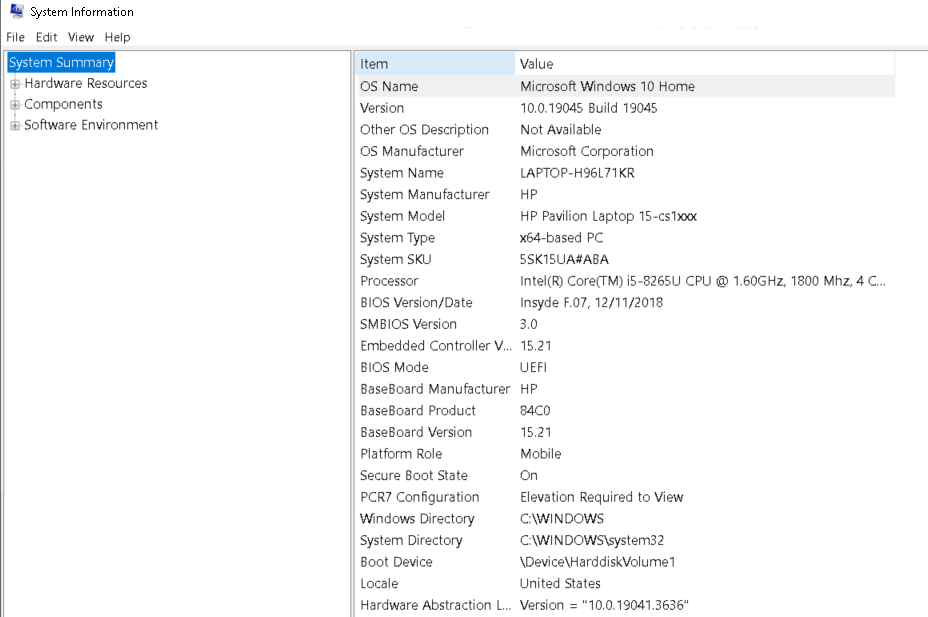Select the Secure Boot State row
This screenshot has height=617, width=928.
[x=600, y=475]
